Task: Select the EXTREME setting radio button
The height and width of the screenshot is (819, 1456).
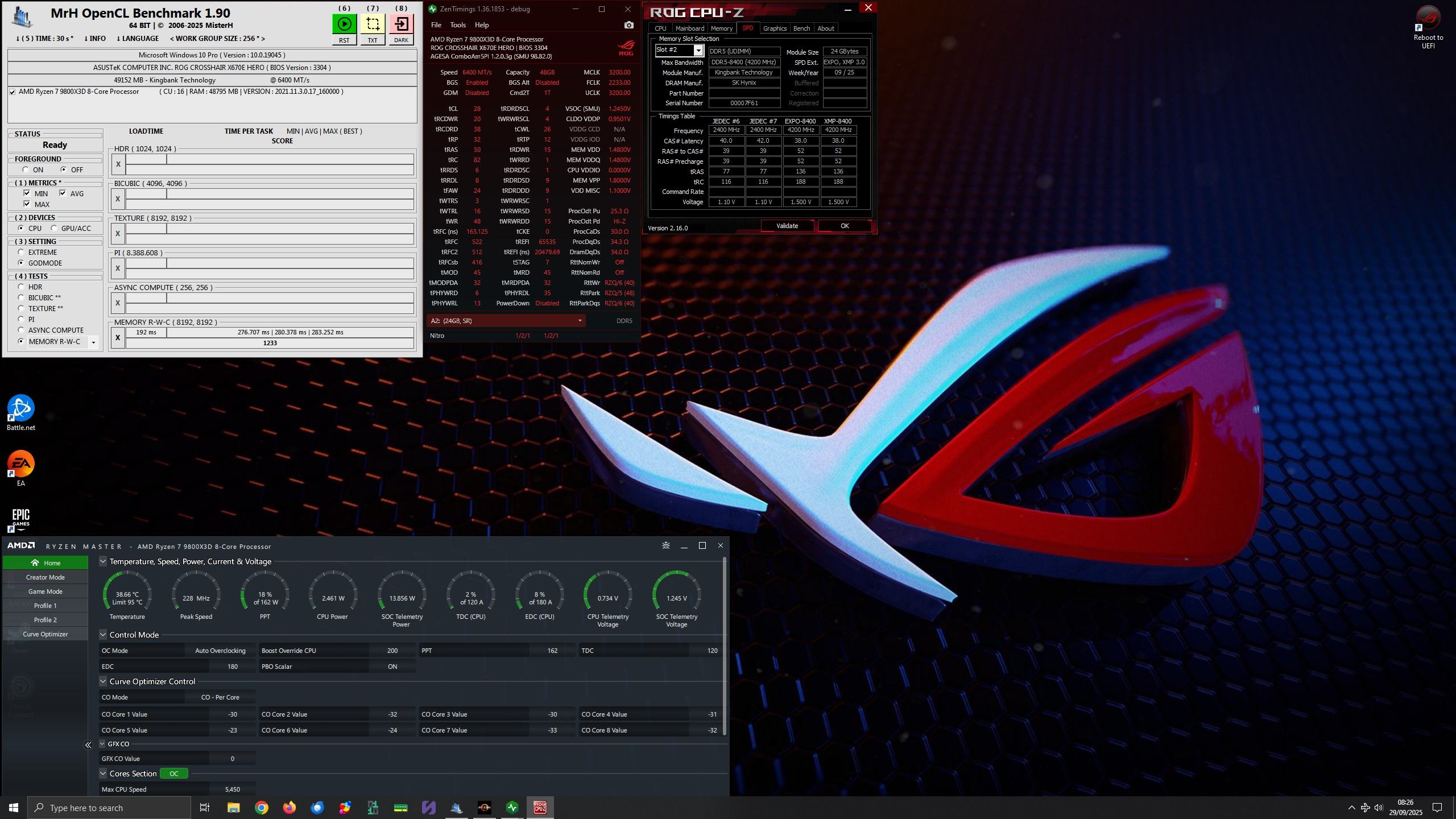Action: click(21, 252)
